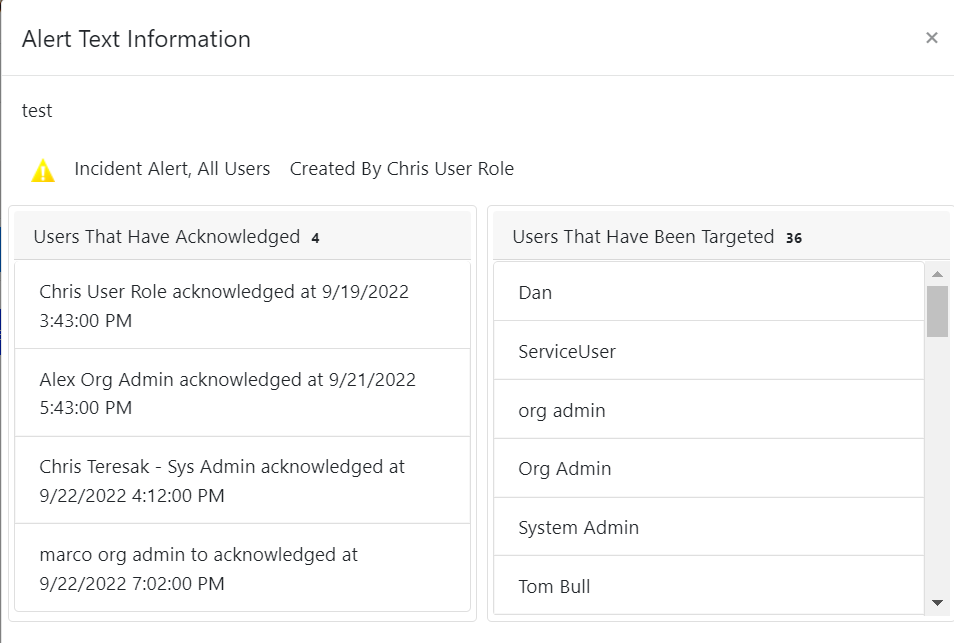Close the Alert Text Information dialog
This screenshot has height=643, width=954.
pos(931,38)
